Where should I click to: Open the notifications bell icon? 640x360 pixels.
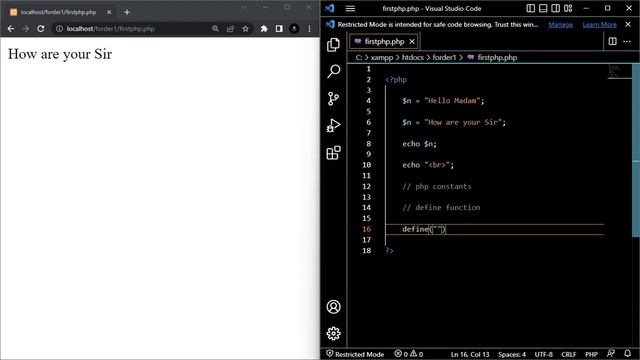point(627,353)
